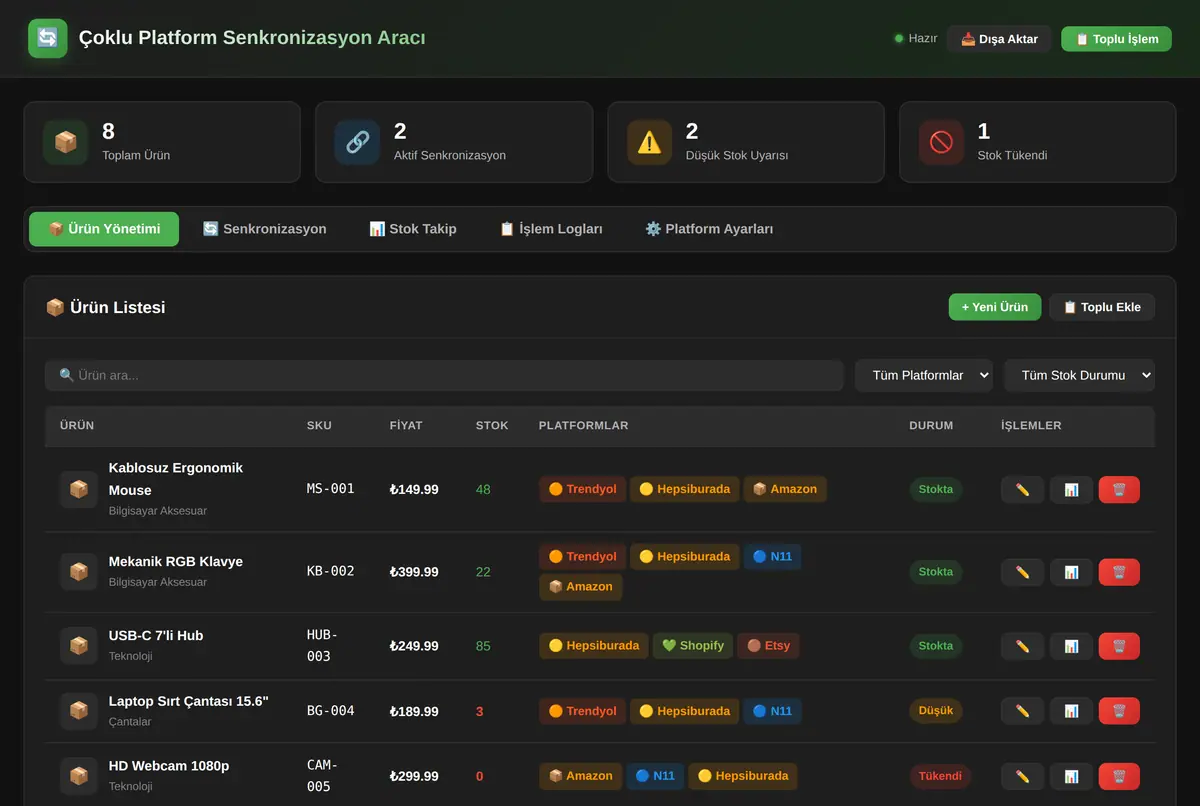Click the Trendyol tag on Kablosuz Mouse row
Image resolution: width=1200 pixels, height=806 pixels.
583,489
